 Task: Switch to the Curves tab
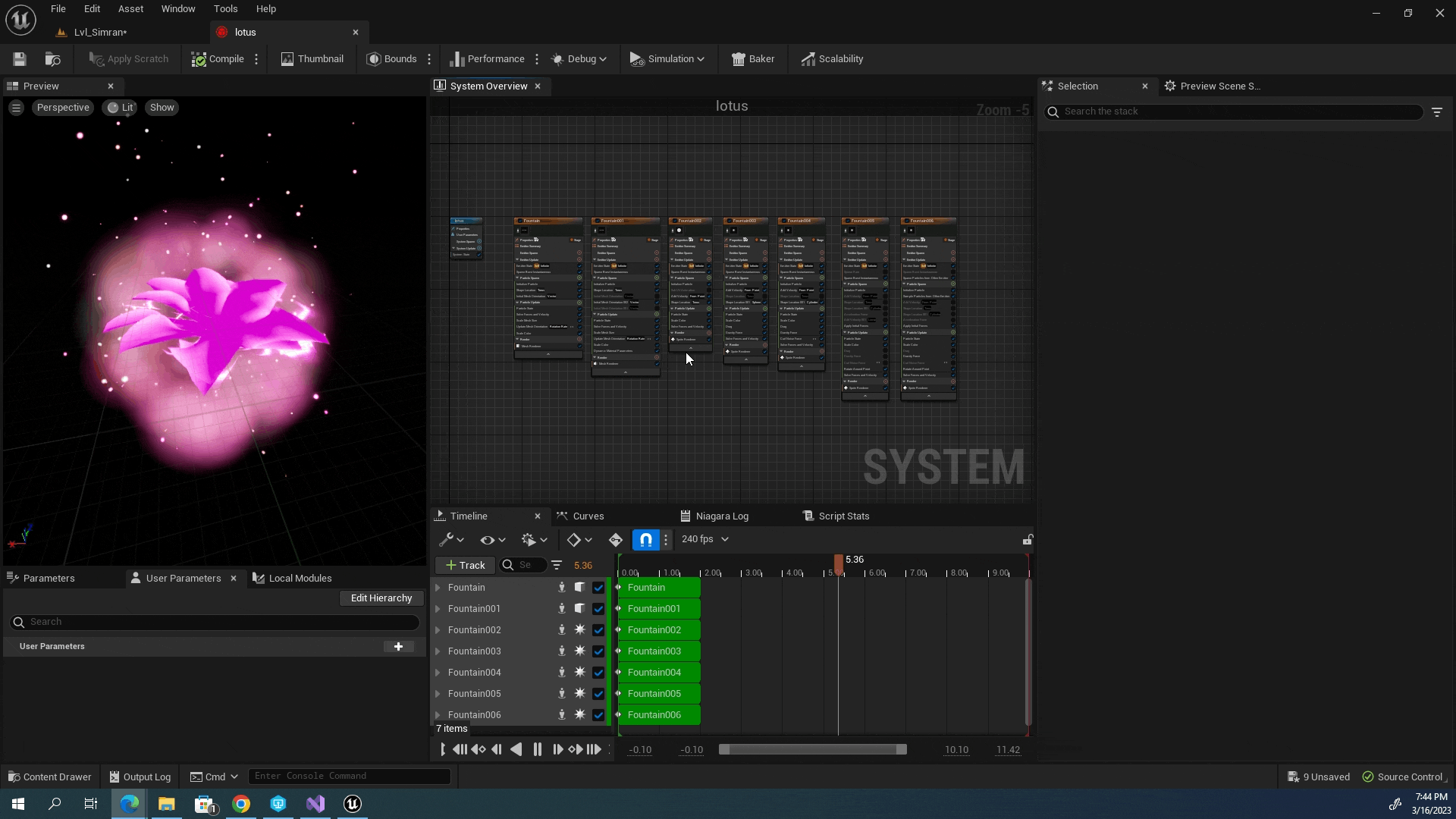coord(581,516)
